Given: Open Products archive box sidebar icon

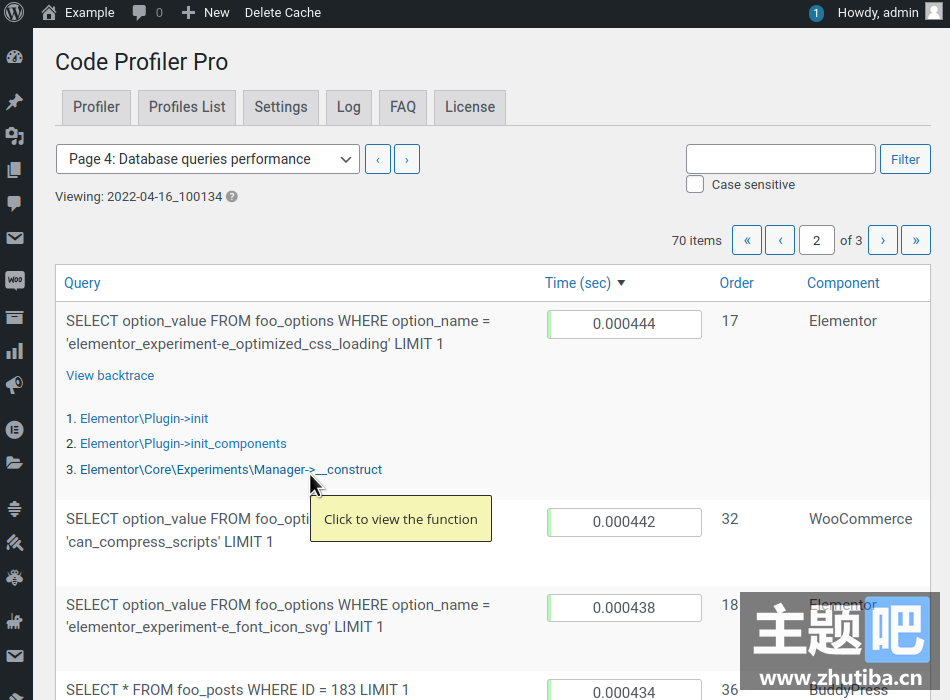Looking at the screenshot, I should (15, 317).
